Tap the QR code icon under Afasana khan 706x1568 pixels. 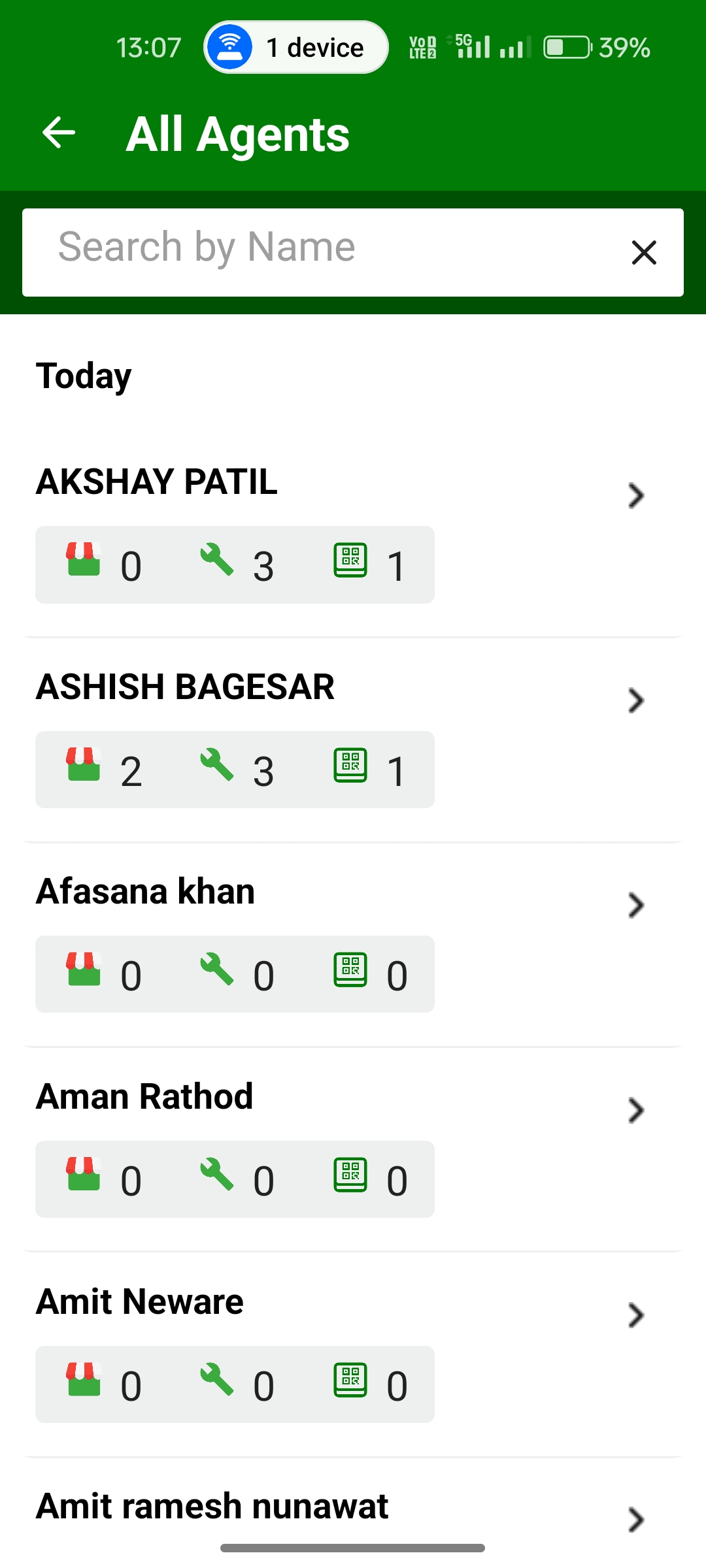pos(350,970)
